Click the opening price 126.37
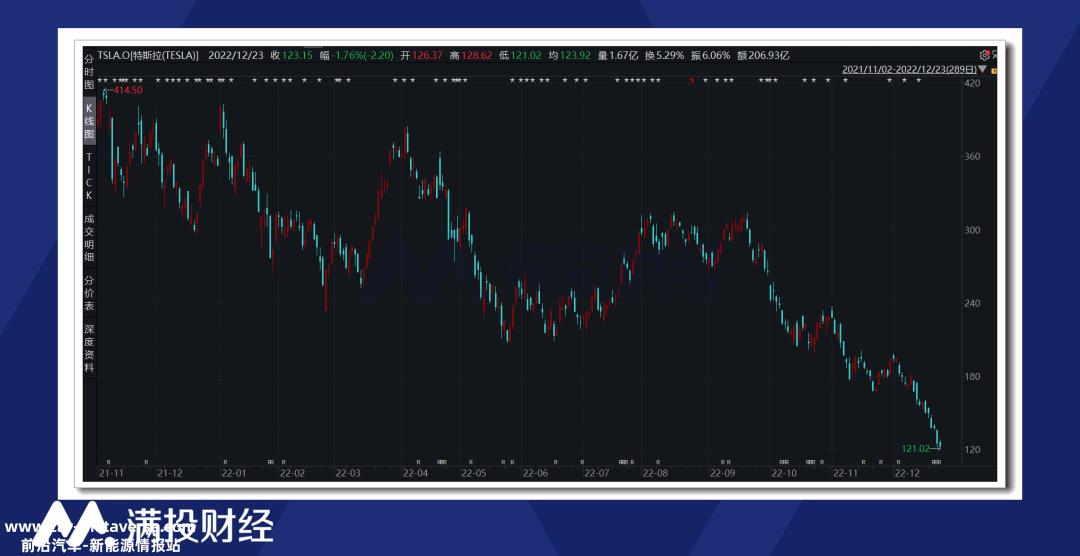Viewport: 1080px width, 556px height. click(427, 55)
